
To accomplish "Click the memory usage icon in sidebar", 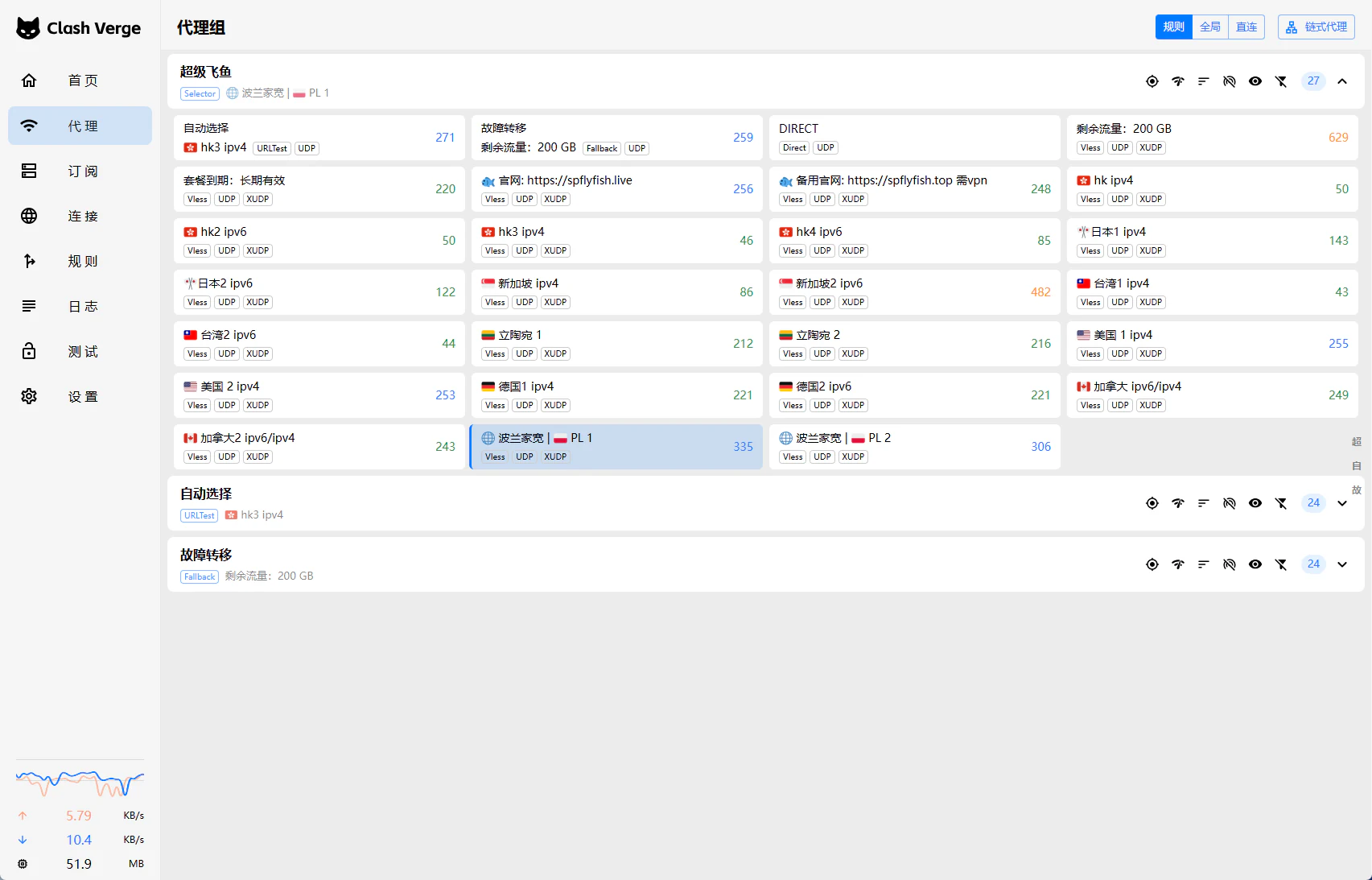I will pyautogui.click(x=23, y=864).
